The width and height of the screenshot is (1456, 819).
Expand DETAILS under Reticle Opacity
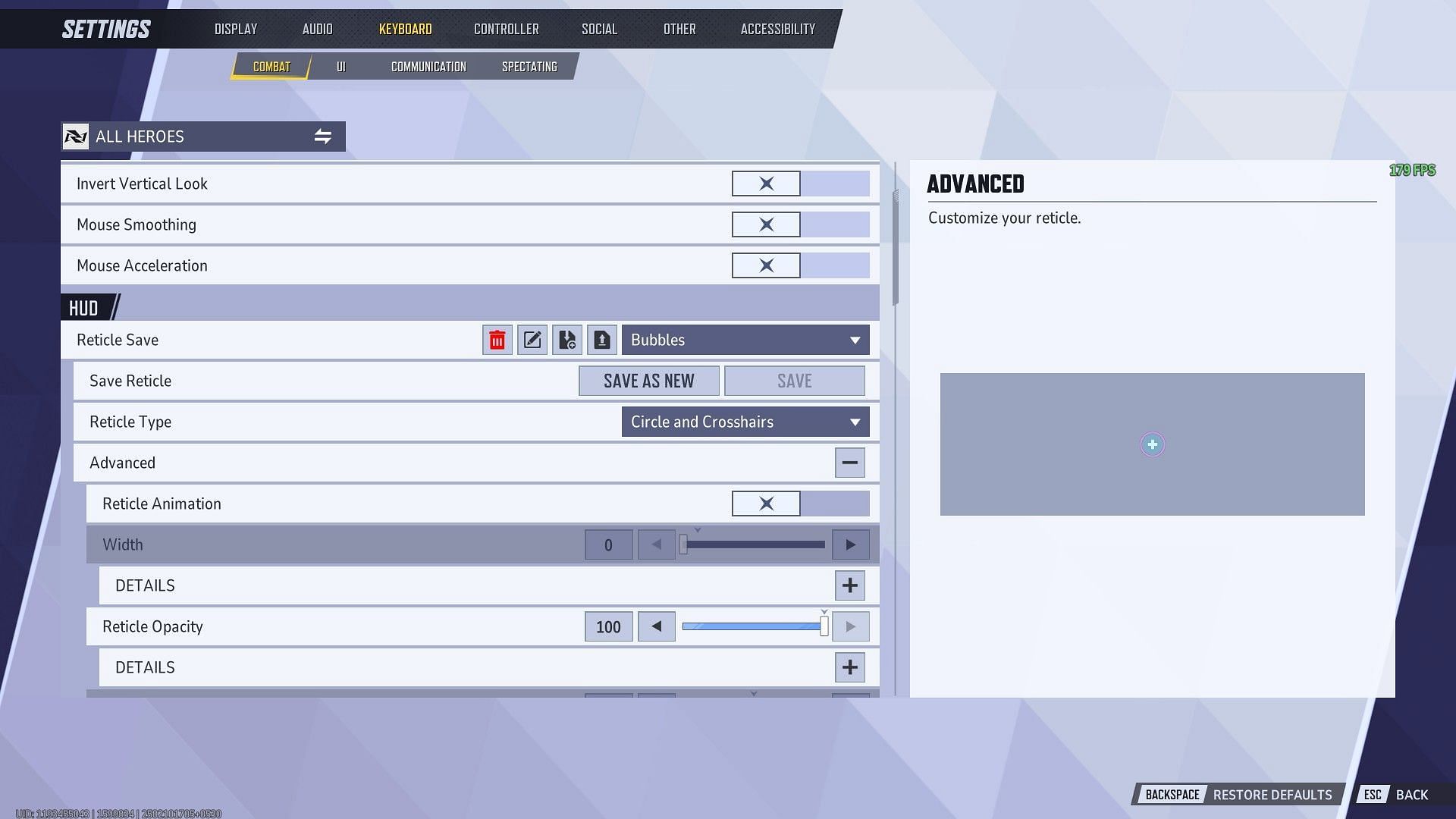click(850, 667)
